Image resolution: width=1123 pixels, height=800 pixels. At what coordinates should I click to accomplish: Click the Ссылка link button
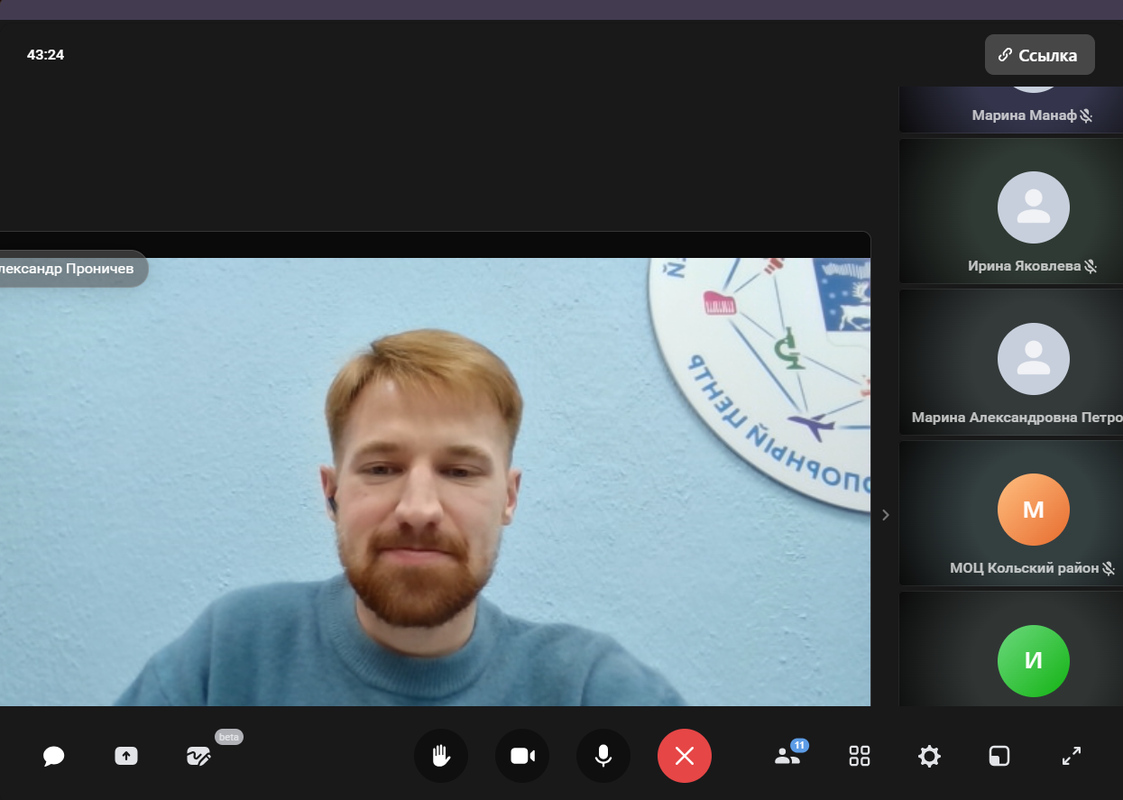pyautogui.click(x=1039, y=55)
